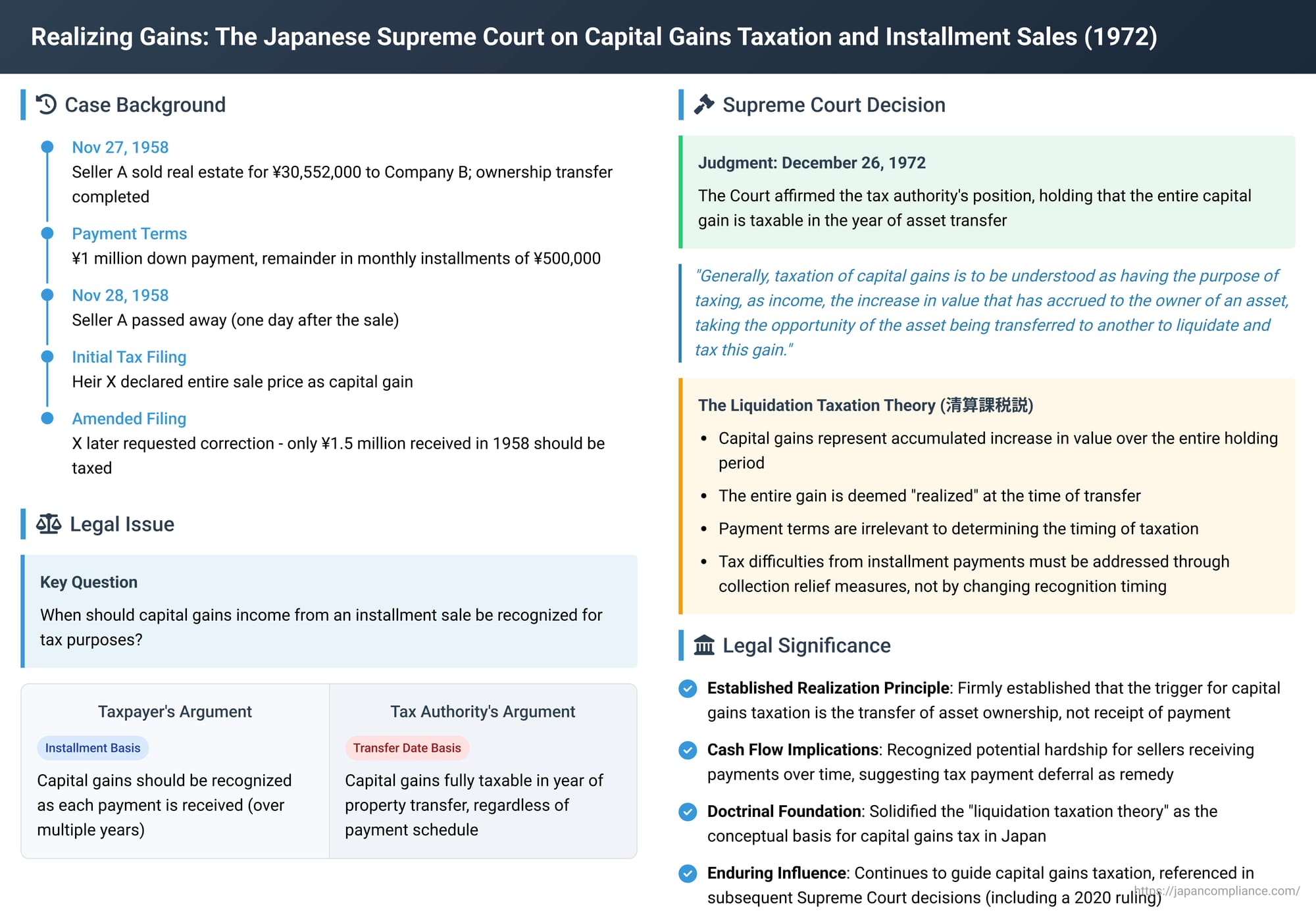This screenshot has height=911, width=1316.
Task: Click the balance scale icon beside Legal Issue
Action: tap(49, 524)
